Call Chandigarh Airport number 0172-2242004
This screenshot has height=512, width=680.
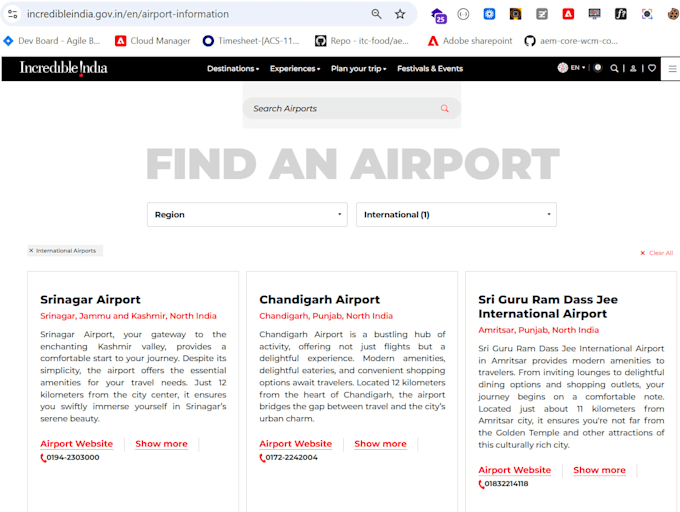pyautogui.click(x=288, y=457)
